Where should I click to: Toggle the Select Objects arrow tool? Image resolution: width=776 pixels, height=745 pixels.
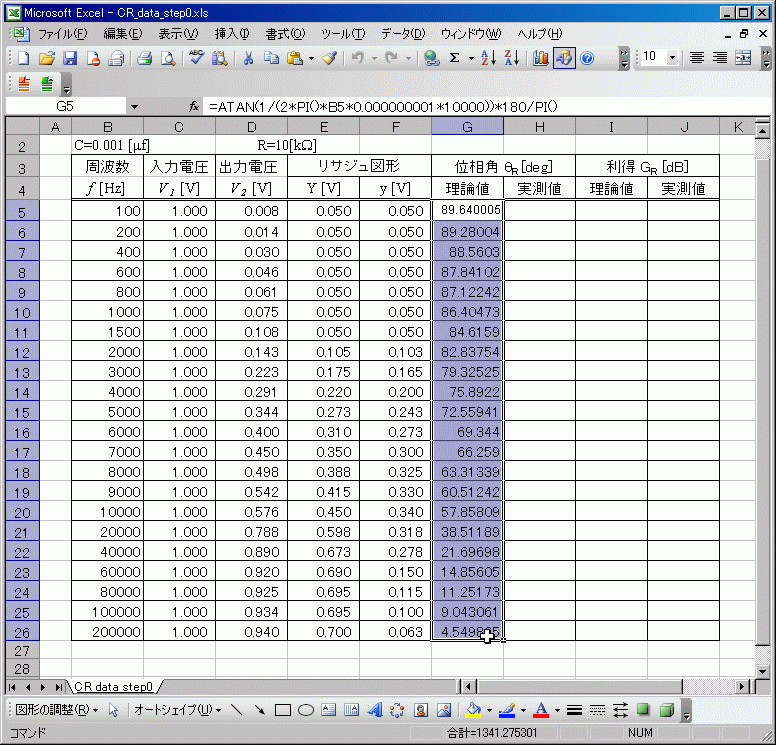coord(113,710)
